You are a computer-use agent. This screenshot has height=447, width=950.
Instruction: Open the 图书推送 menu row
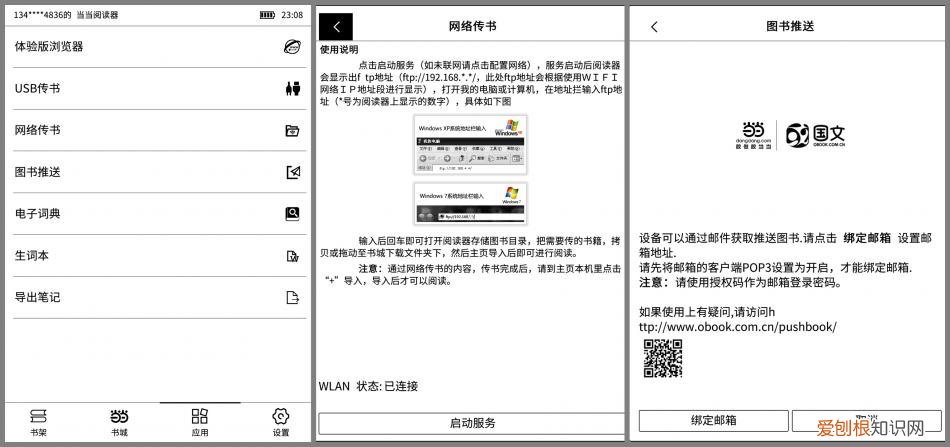coord(158,172)
